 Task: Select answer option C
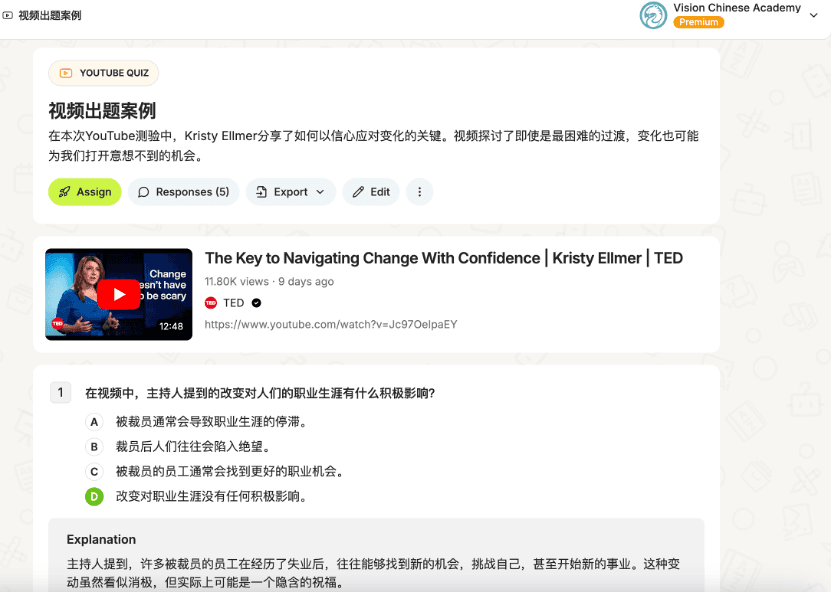(x=94, y=472)
